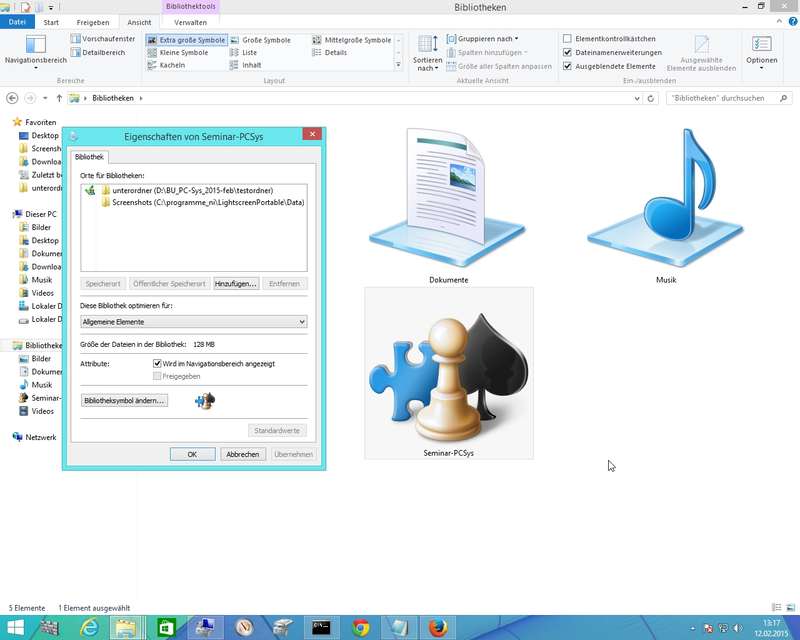This screenshot has height=640, width=800.
Task: Open address bar history dropdown
Action: coord(637,99)
